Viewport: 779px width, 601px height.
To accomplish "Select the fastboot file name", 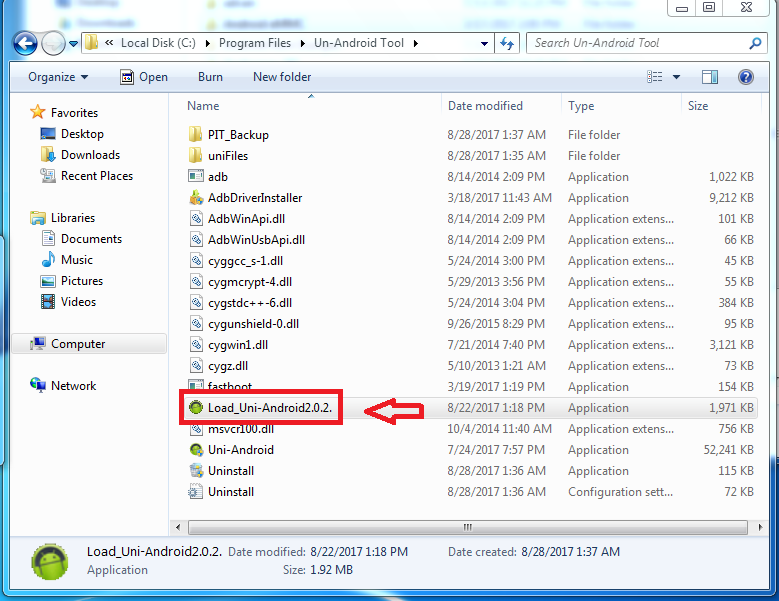I will 230,386.
